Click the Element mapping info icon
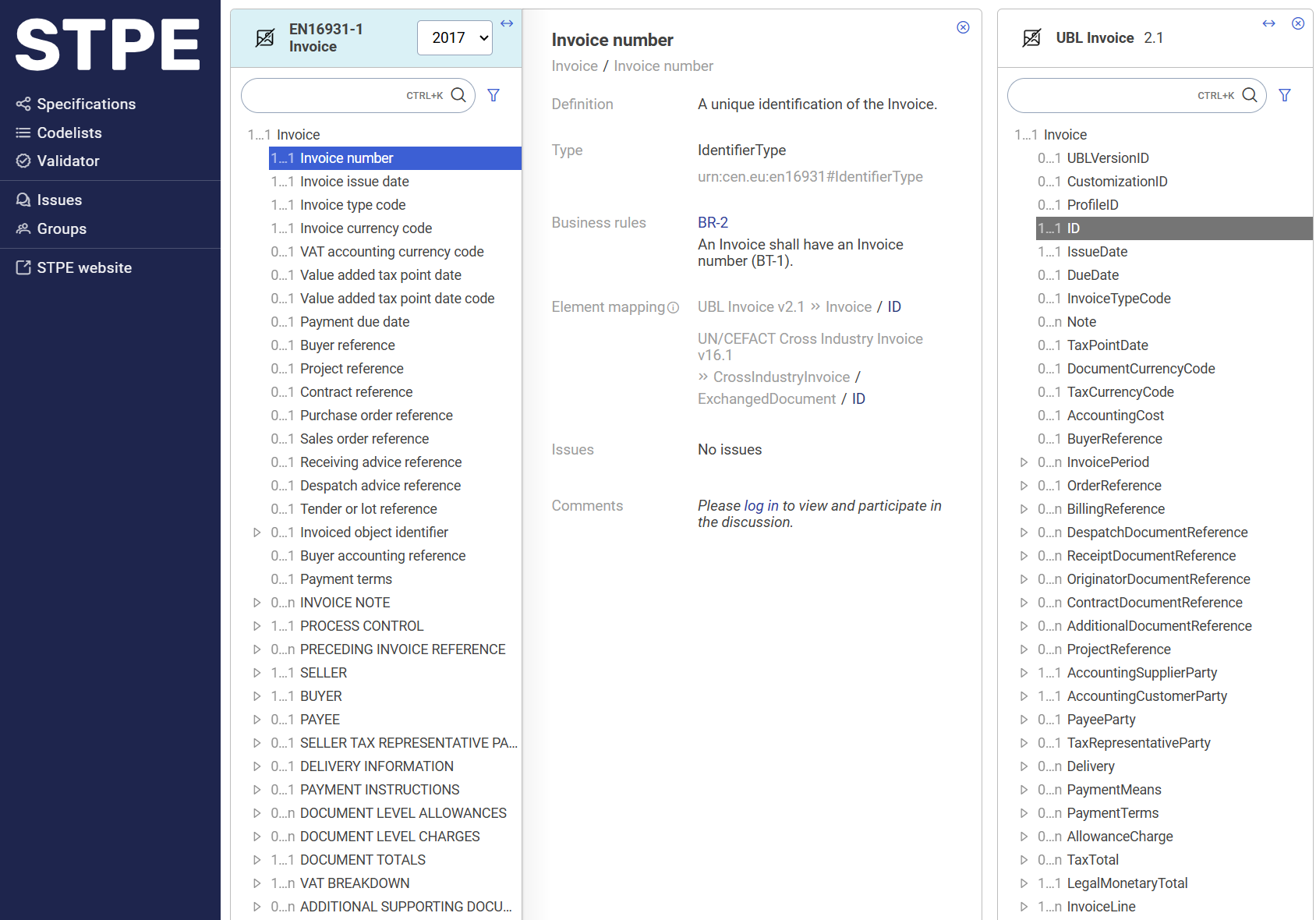Screen dimensions: 1316x920 point(674,307)
